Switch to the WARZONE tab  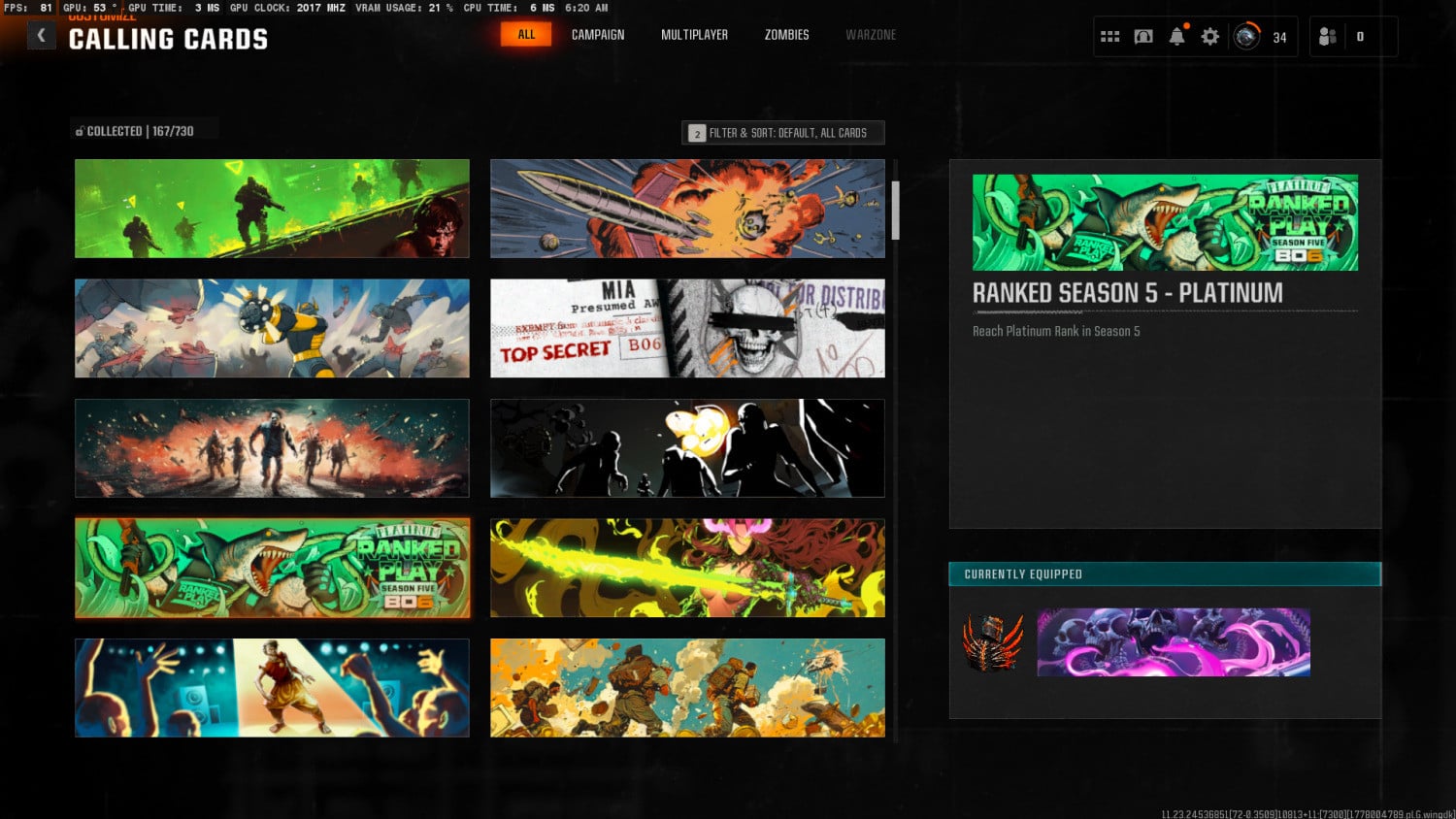pos(871,35)
